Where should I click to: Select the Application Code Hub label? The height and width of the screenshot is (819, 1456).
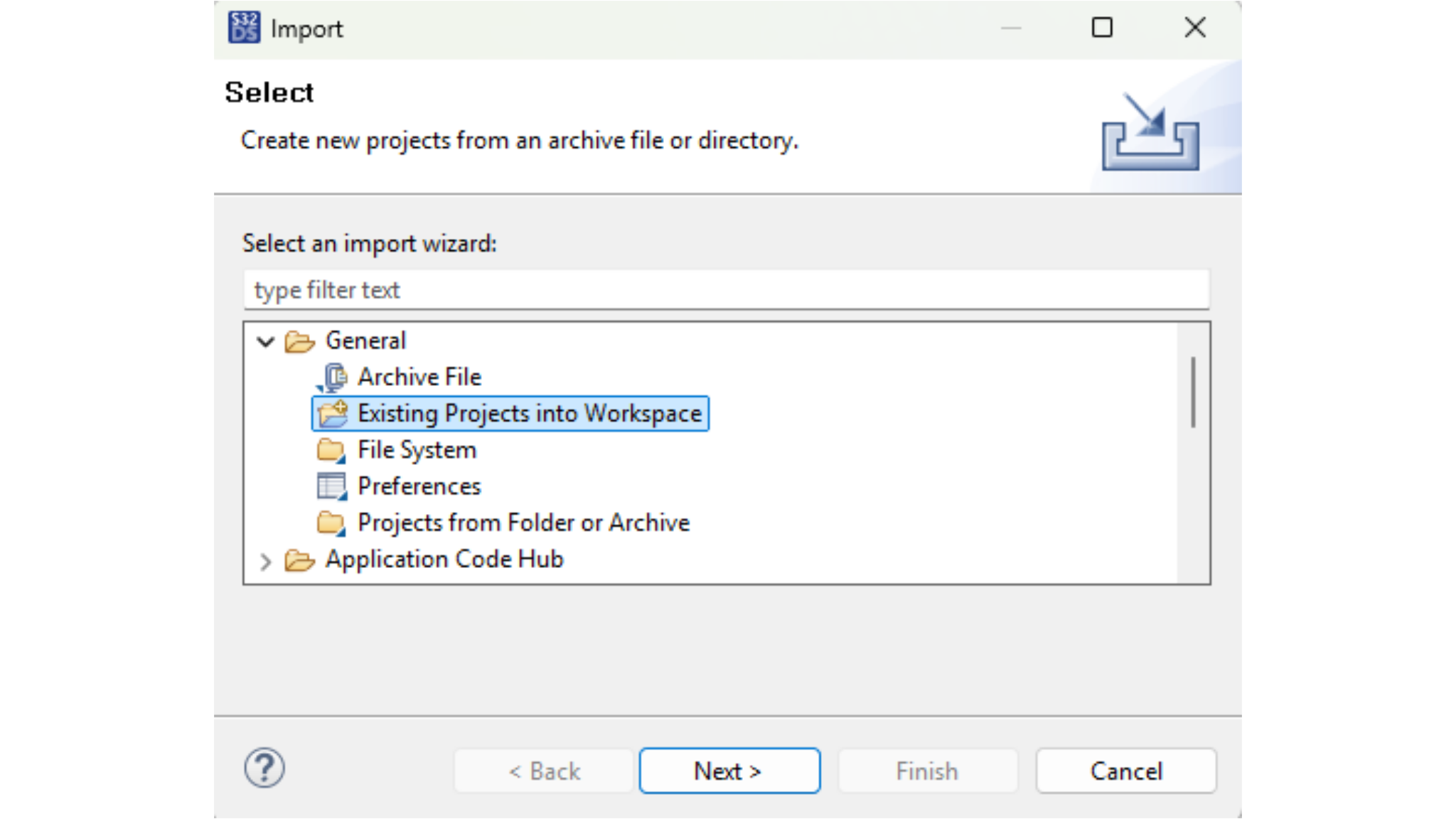click(444, 560)
